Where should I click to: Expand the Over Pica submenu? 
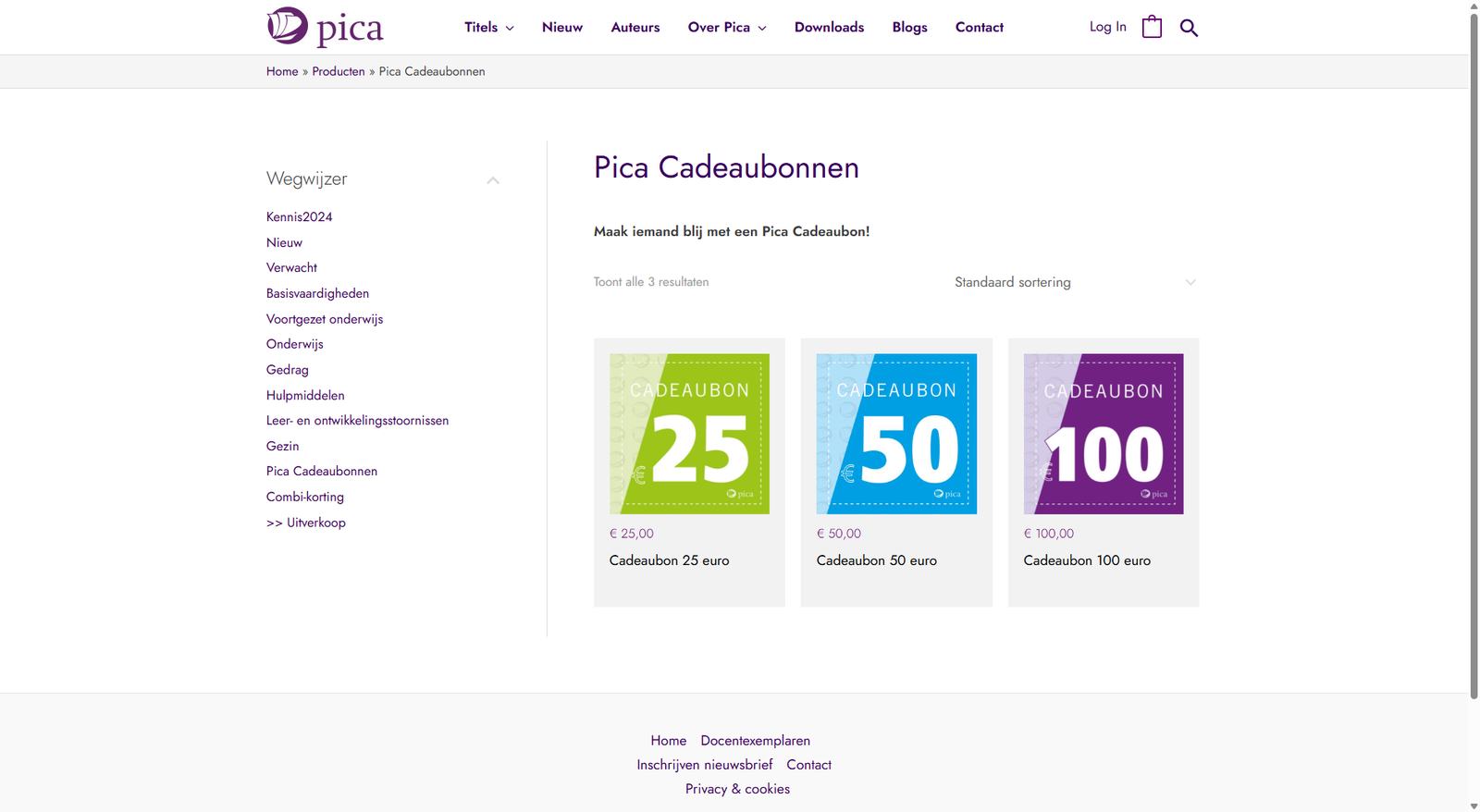point(727,28)
